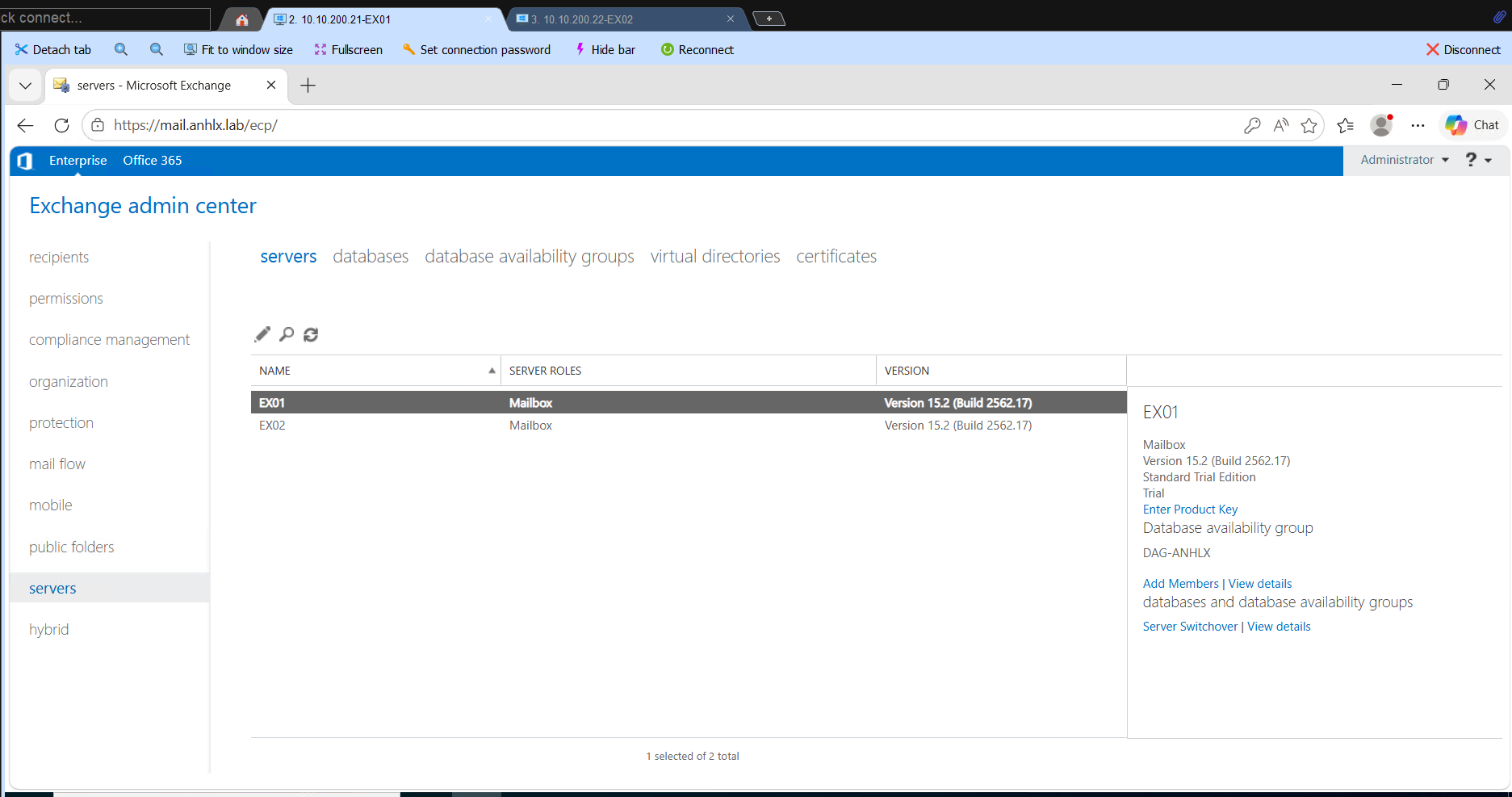Add a new connection tab
This screenshot has width=1512, height=797.
(x=769, y=19)
